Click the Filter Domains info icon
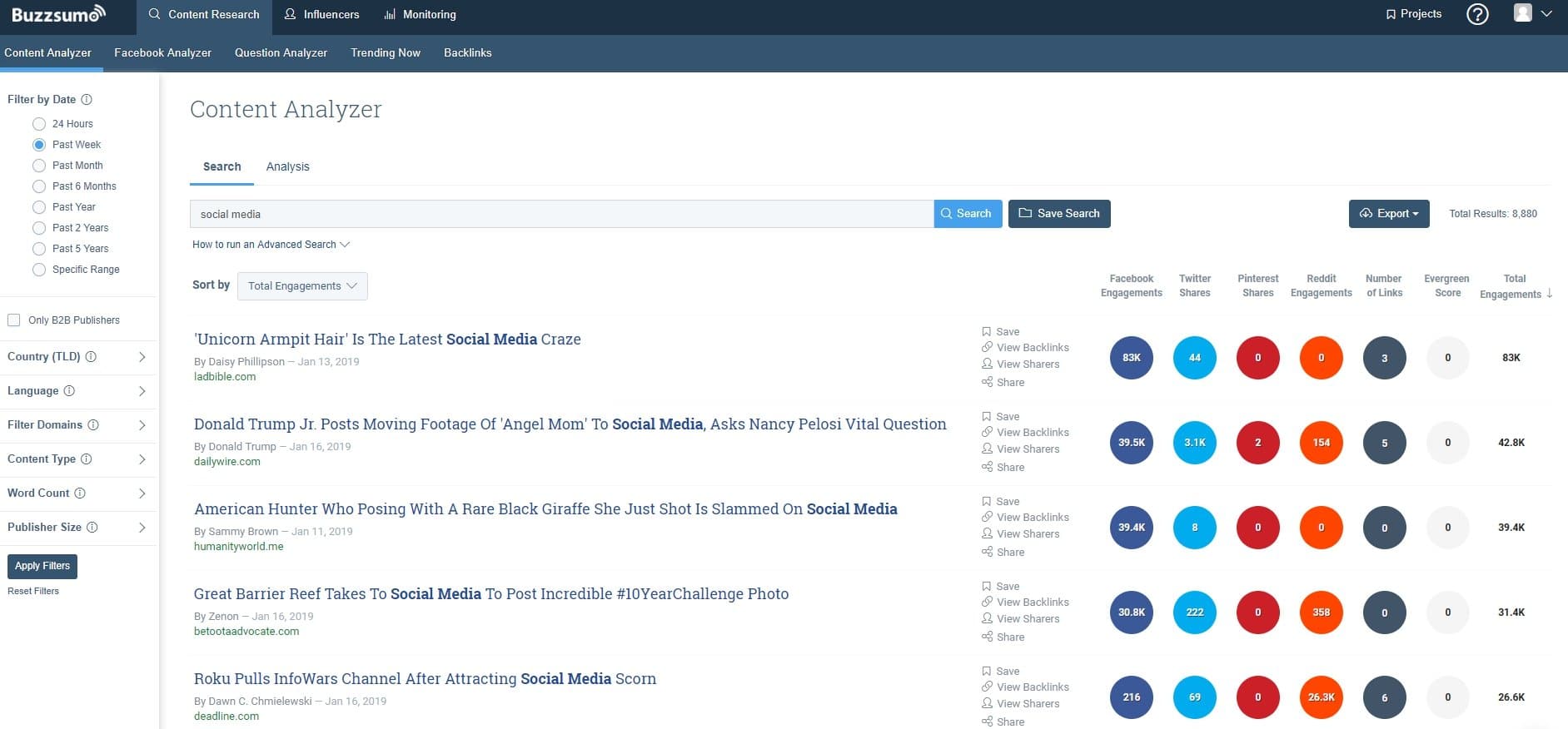The width and height of the screenshot is (1568, 729). click(x=93, y=424)
